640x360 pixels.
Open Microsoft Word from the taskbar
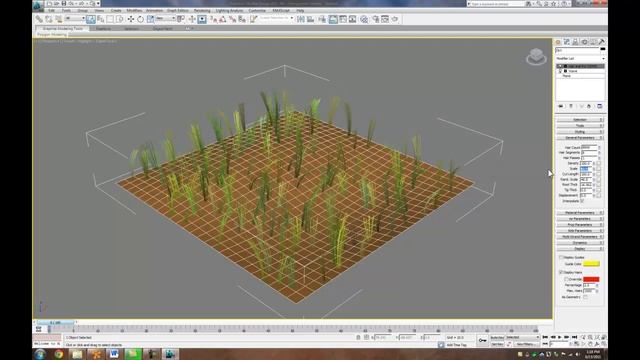pyautogui.click(x=113, y=354)
